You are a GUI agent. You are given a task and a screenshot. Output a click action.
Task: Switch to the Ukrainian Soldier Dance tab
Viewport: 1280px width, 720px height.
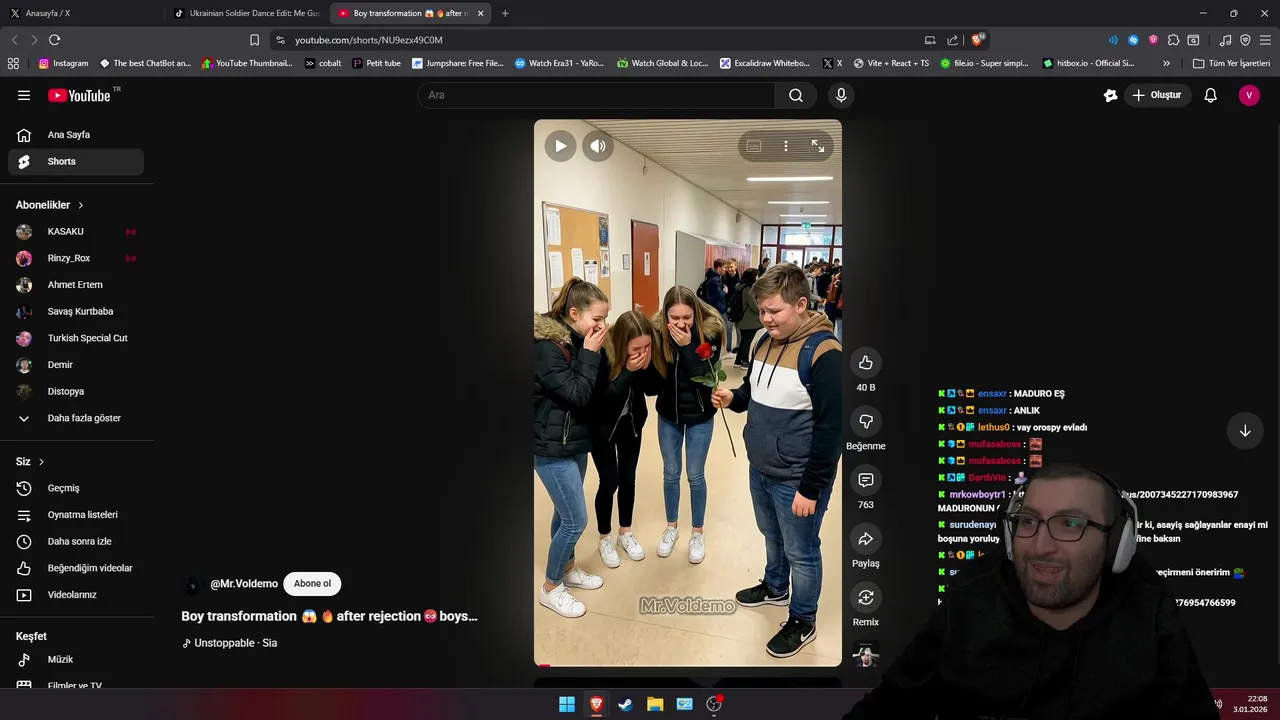(x=246, y=13)
